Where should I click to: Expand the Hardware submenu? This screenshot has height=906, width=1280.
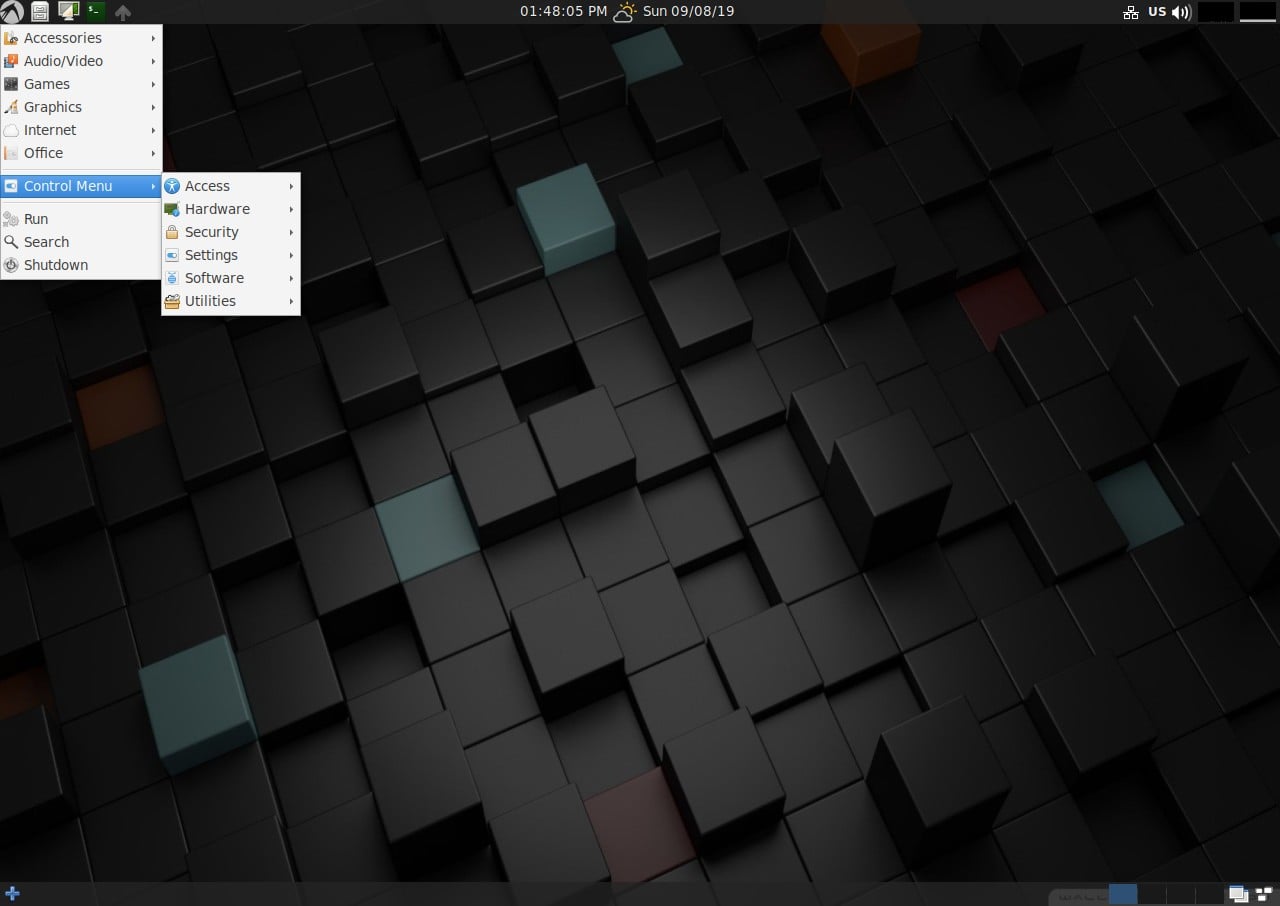(218, 208)
